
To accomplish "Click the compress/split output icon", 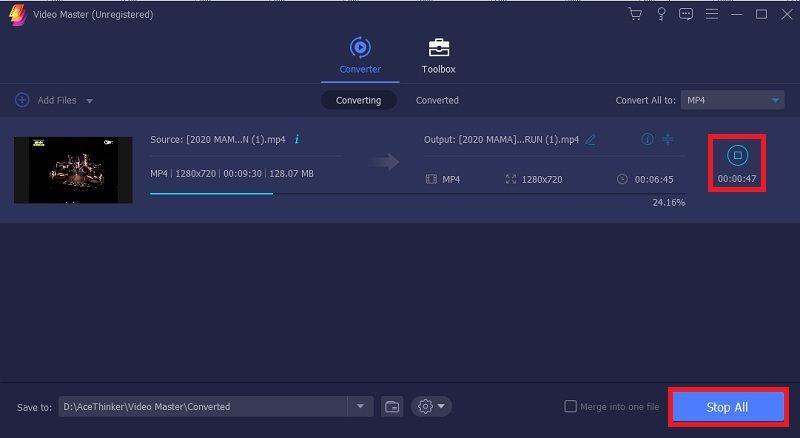I will click(x=667, y=139).
